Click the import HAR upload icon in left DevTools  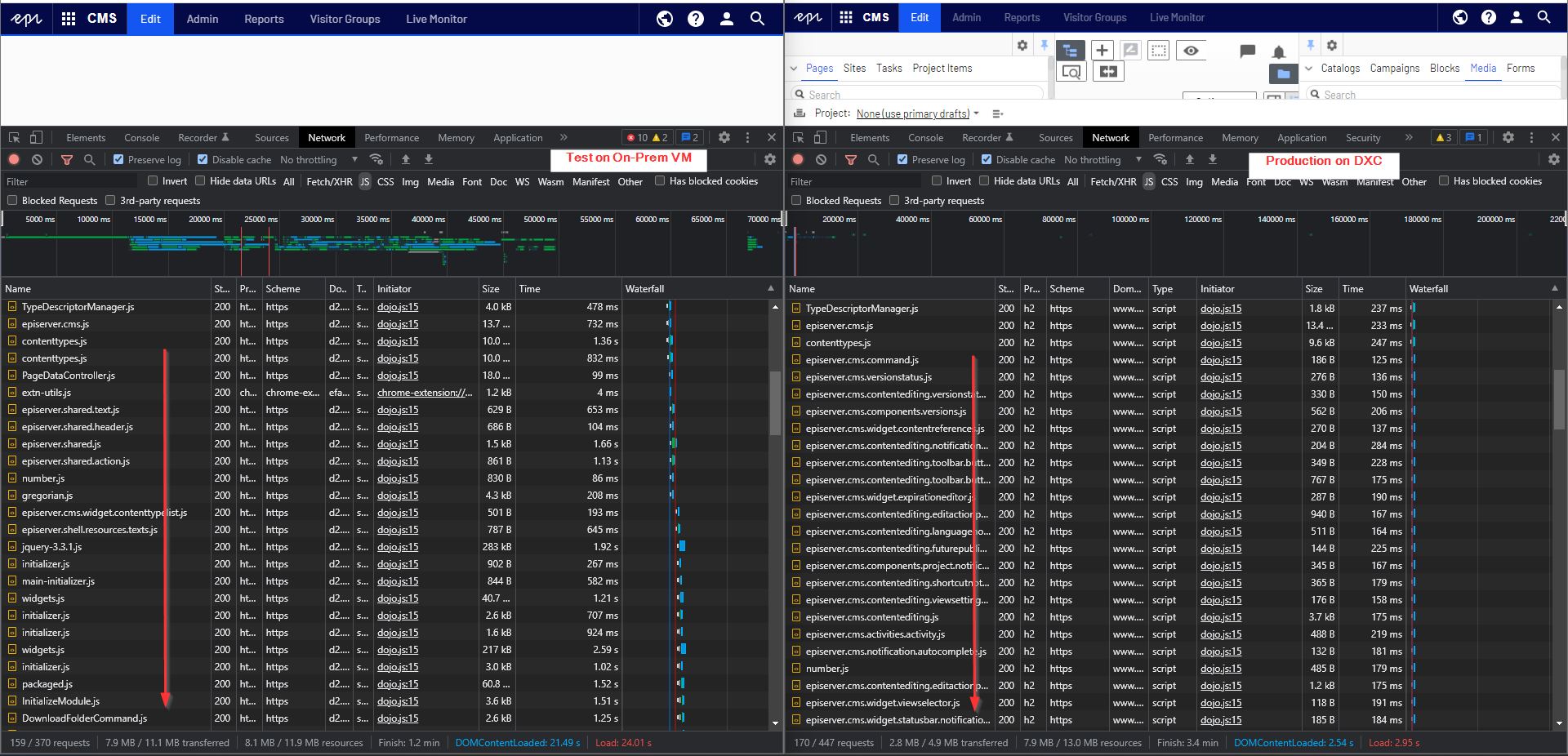(405, 160)
